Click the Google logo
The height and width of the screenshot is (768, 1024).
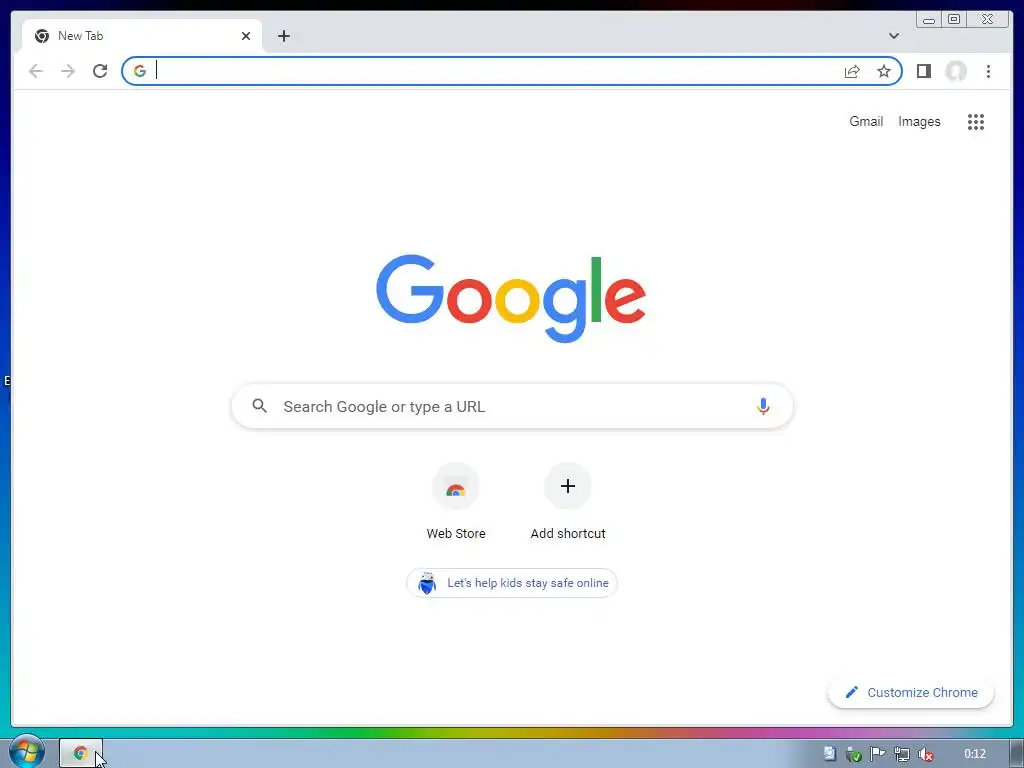(x=511, y=298)
